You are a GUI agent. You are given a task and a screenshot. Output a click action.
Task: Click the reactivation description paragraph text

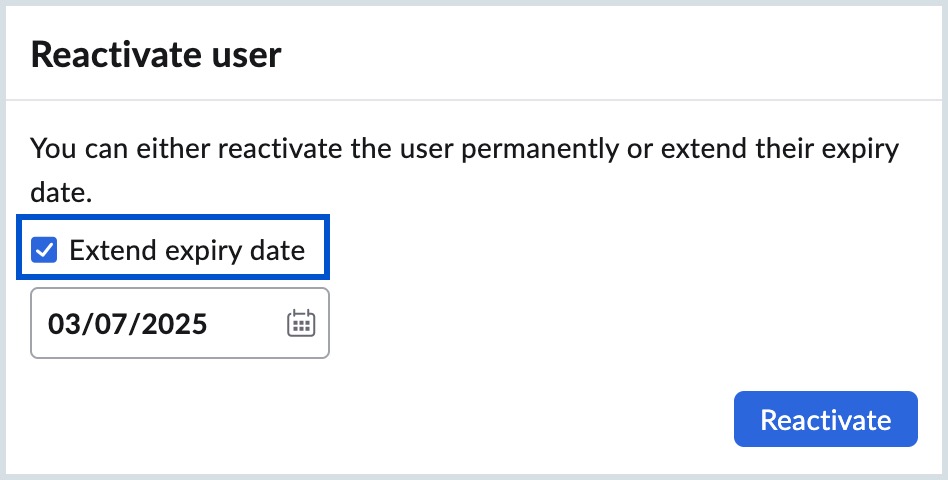click(464, 151)
